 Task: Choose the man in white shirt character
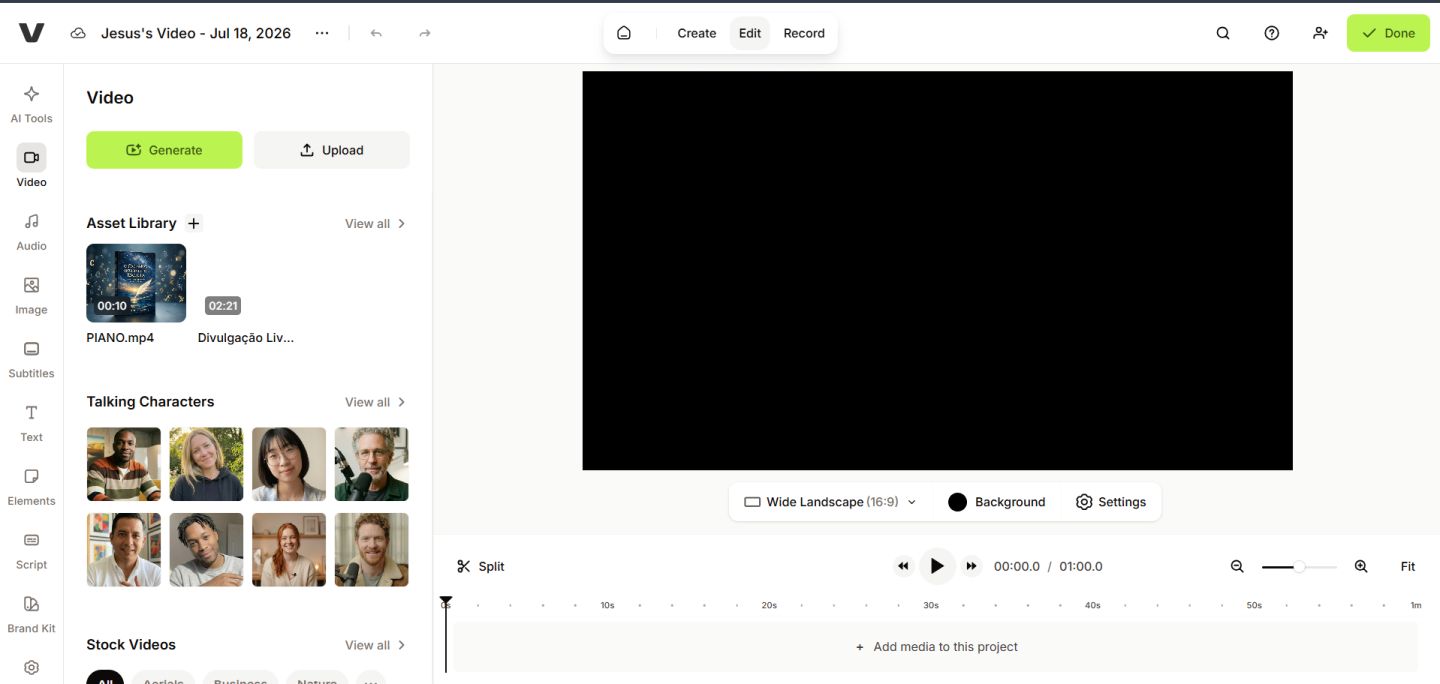coord(124,550)
